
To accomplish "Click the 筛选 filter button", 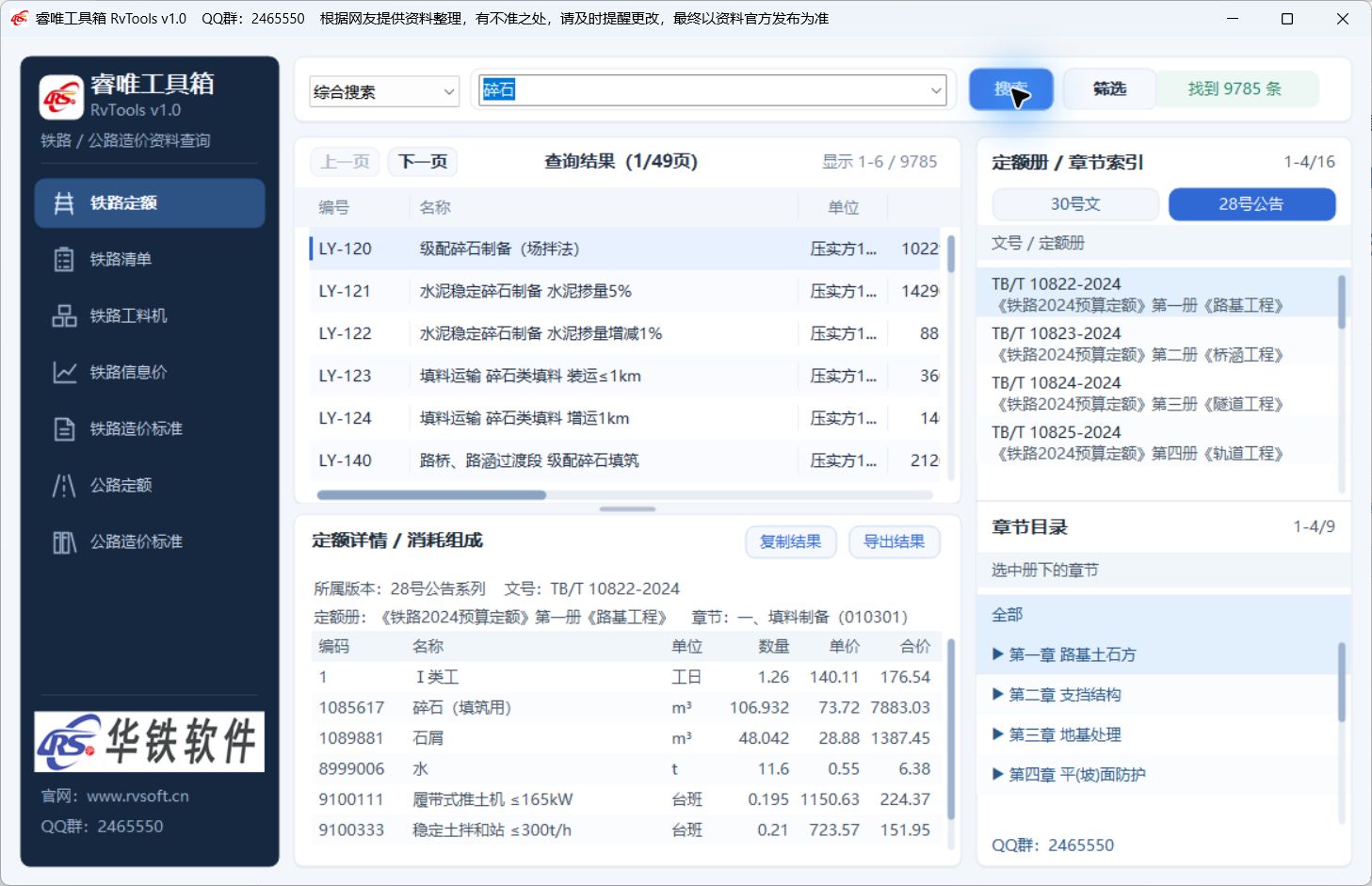I will [x=1109, y=89].
